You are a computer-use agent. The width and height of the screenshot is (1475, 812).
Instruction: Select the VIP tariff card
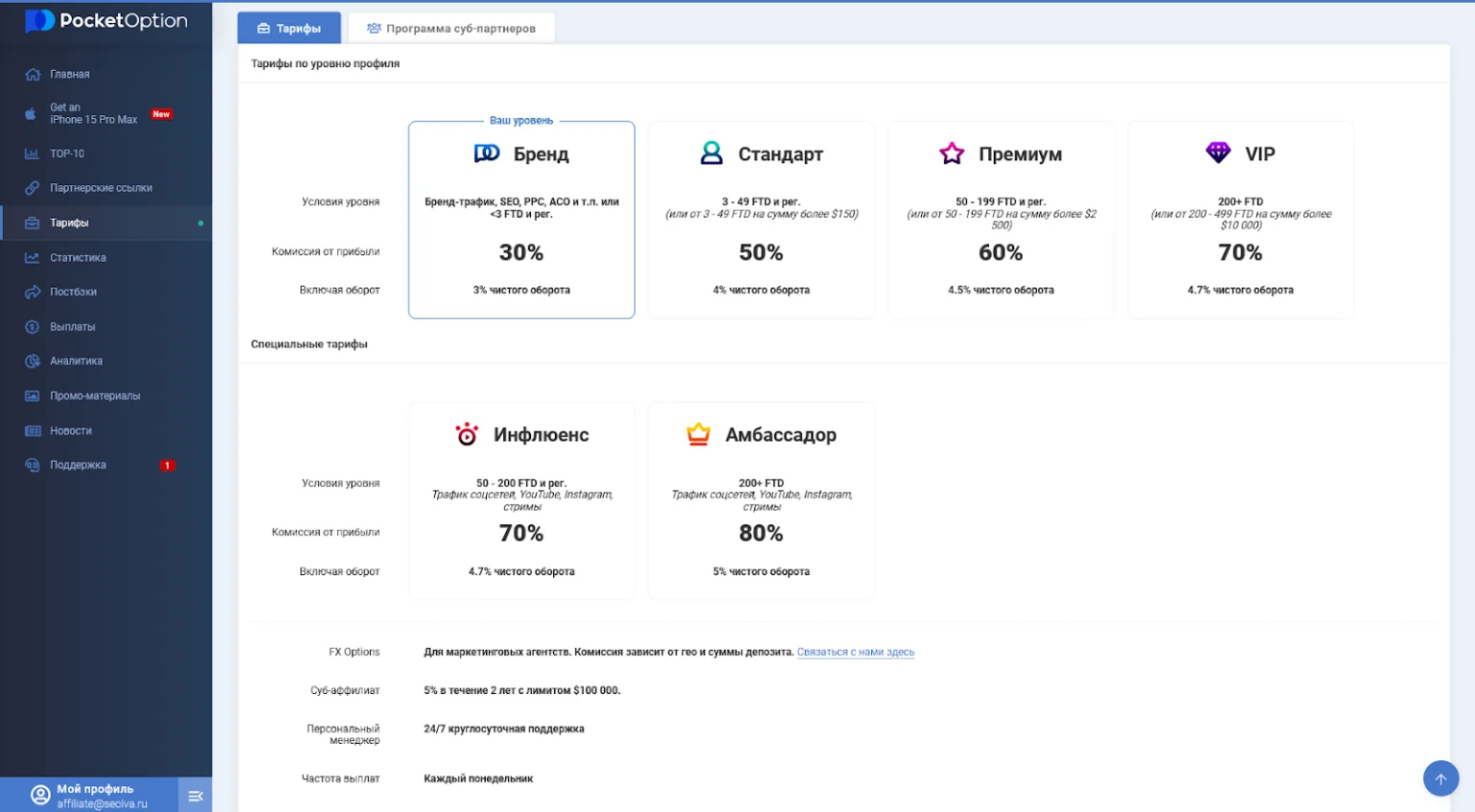coord(1240,220)
